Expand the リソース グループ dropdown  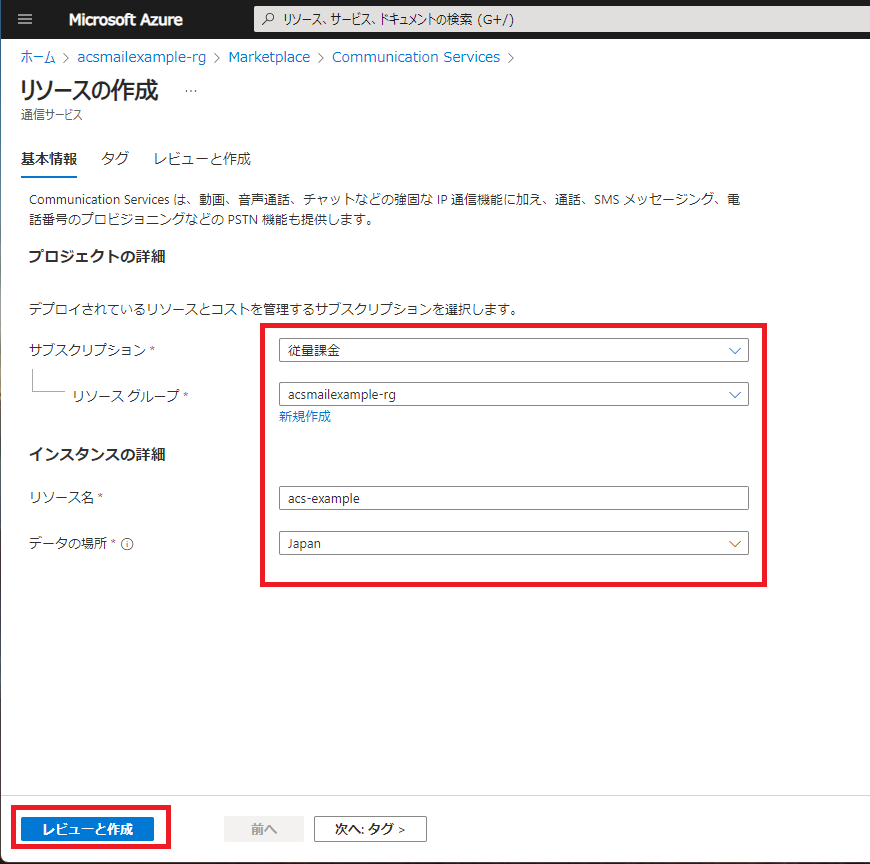[514, 395]
